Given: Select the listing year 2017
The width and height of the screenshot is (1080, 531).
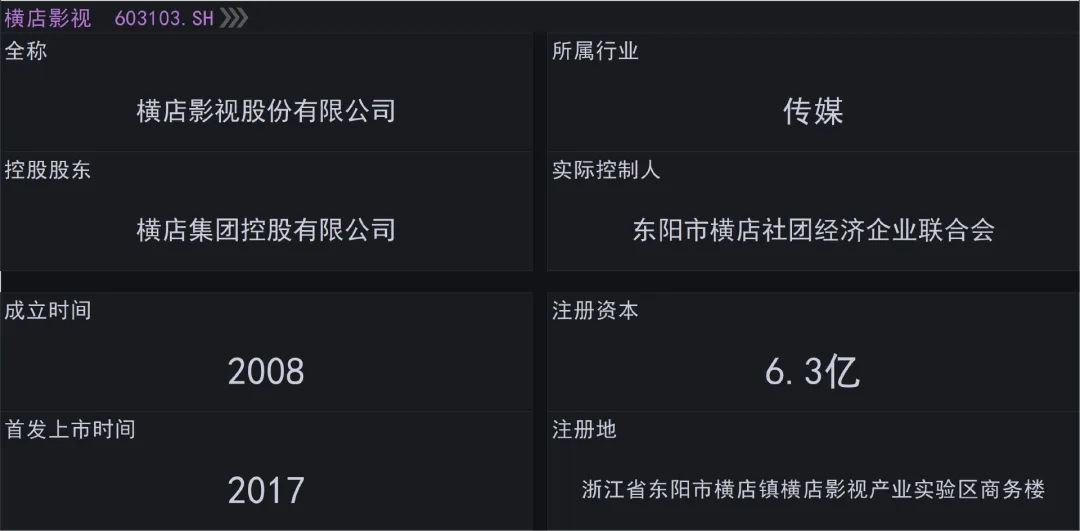Looking at the screenshot, I should point(266,491).
